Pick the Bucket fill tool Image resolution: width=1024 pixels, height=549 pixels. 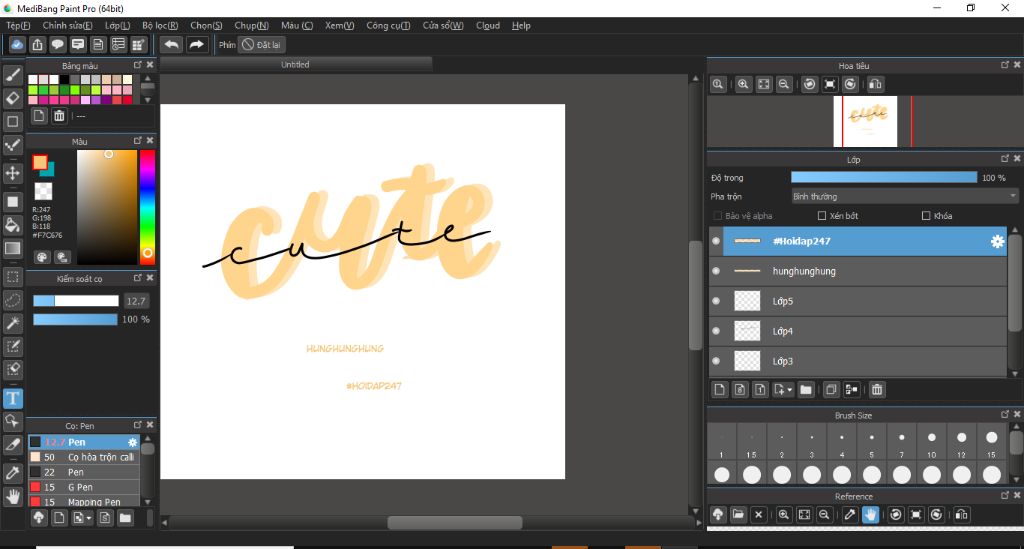point(13,223)
